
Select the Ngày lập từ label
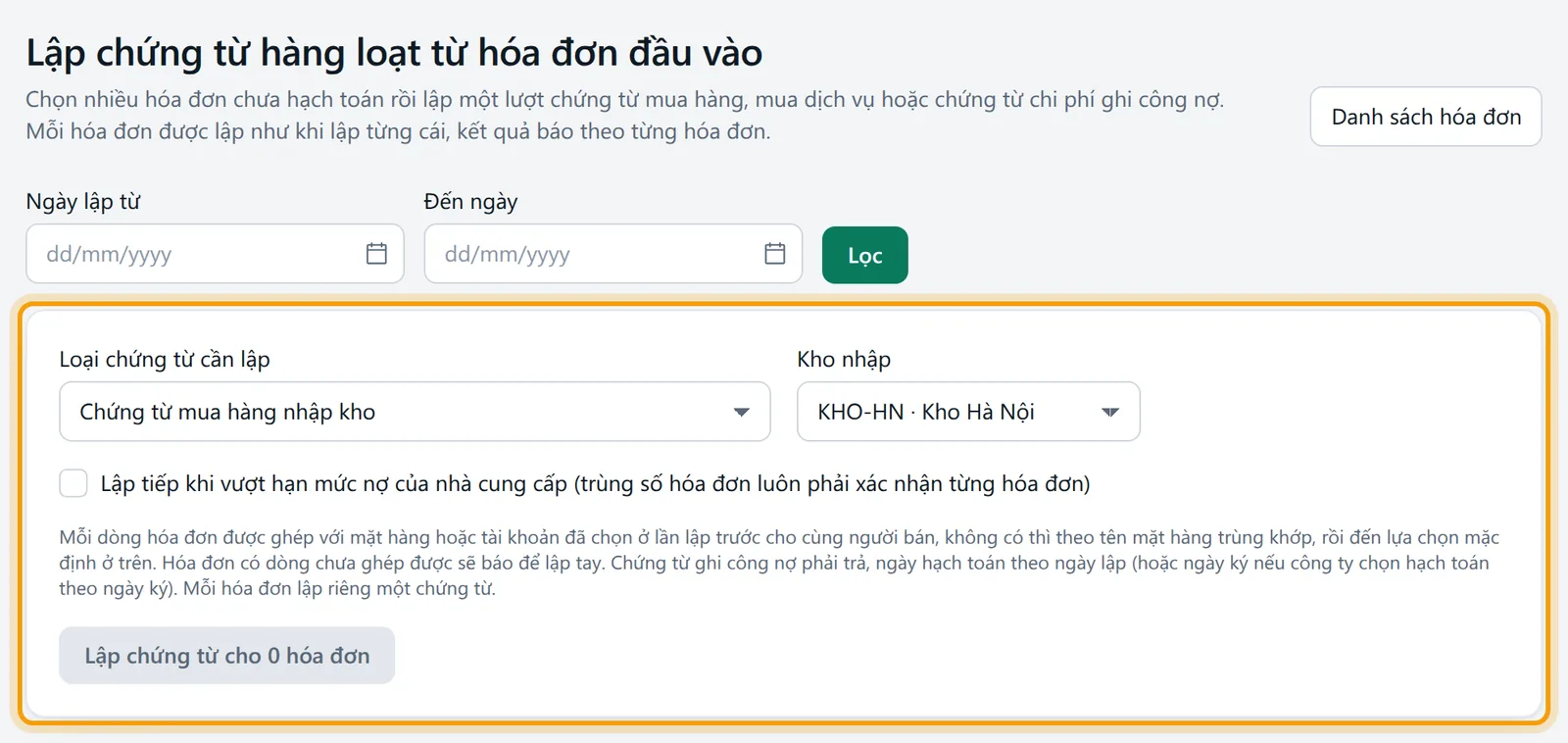click(83, 202)
